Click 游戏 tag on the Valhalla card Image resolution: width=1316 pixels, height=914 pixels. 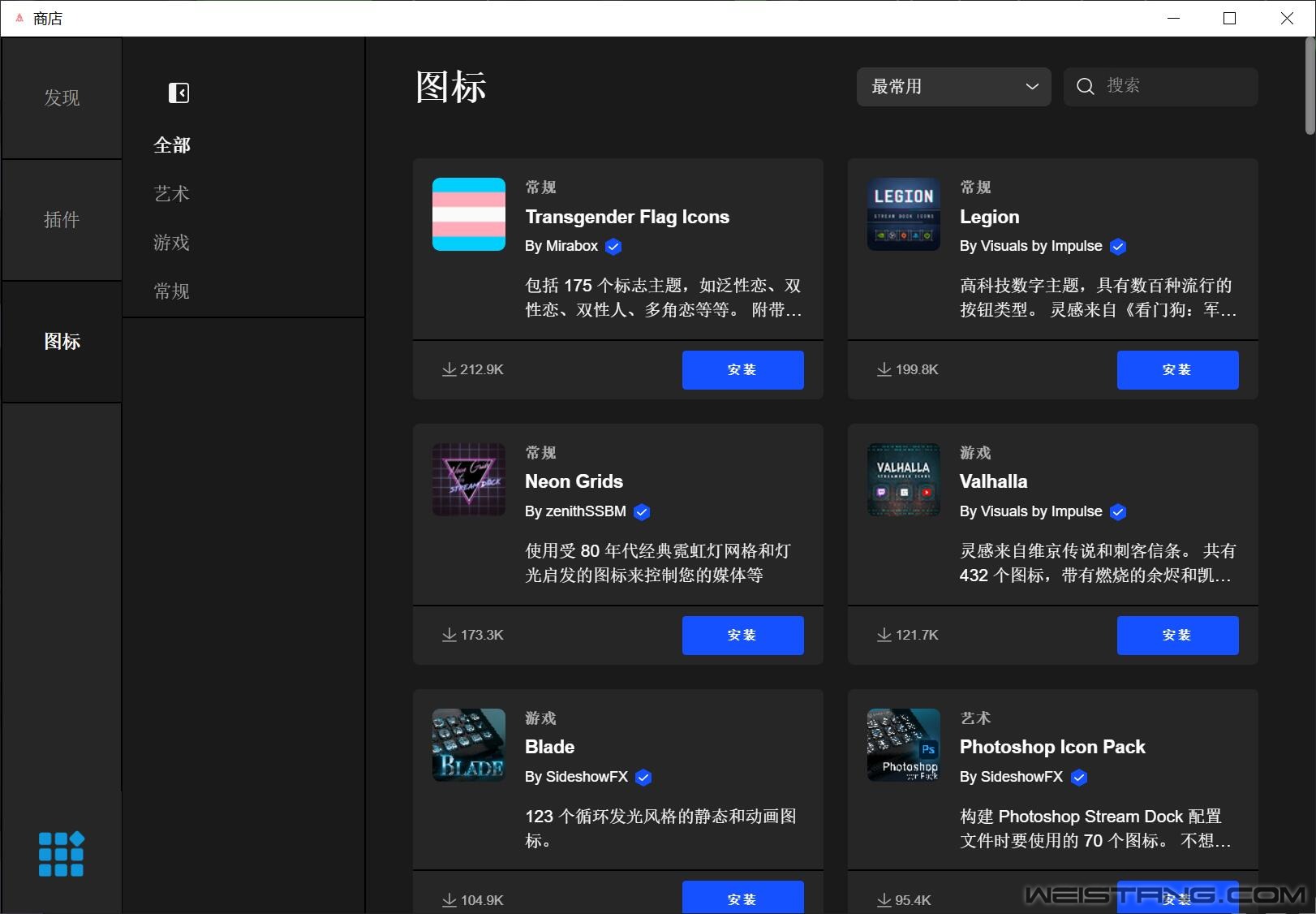(975, 453)
